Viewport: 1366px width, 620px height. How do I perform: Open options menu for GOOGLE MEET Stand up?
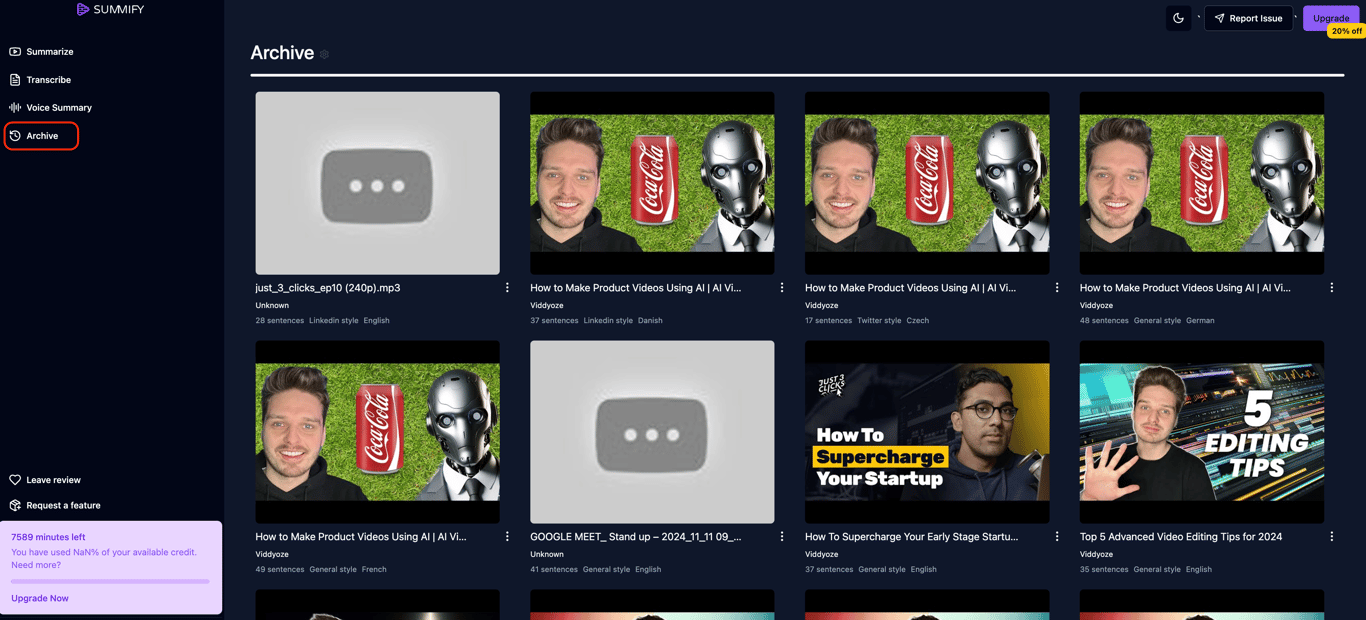click(782, 537)
